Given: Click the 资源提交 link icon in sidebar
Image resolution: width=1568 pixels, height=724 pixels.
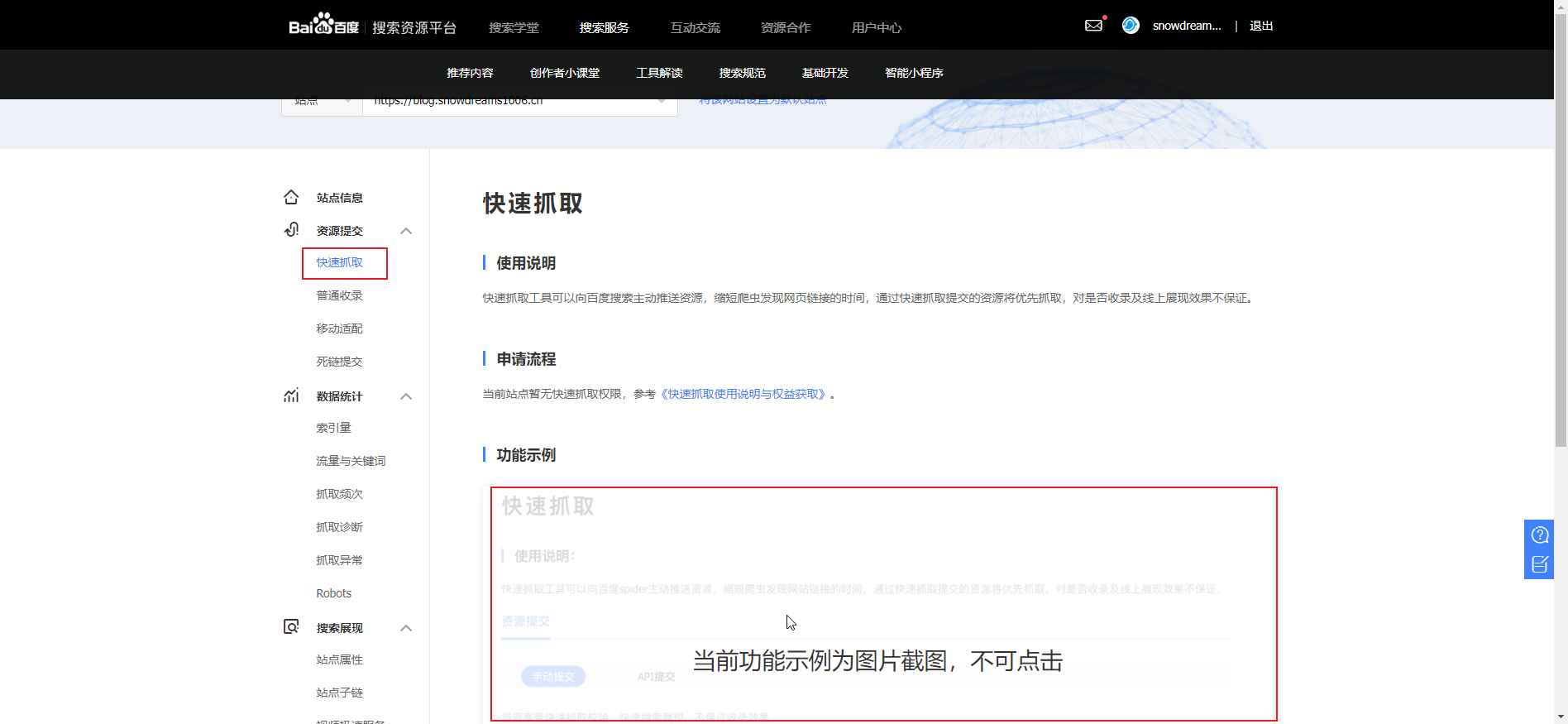Looking at the screenshot, I should point(291,230).
